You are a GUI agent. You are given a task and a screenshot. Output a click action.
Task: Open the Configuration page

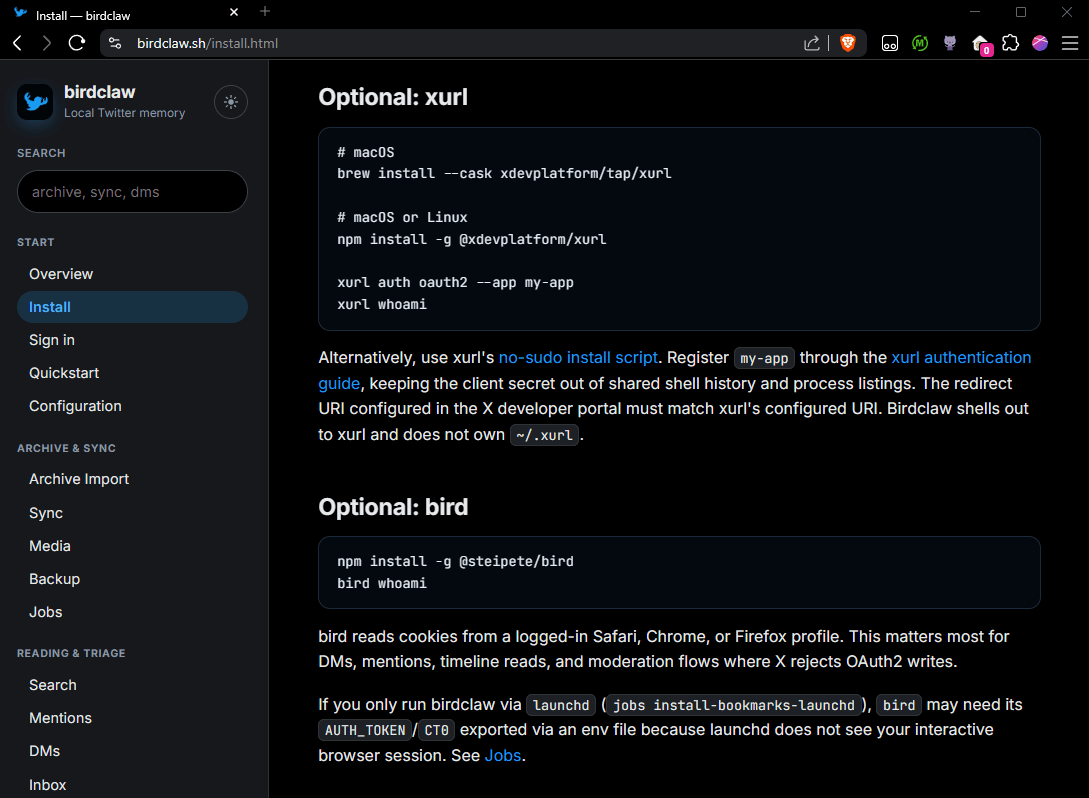coord(75,406)
